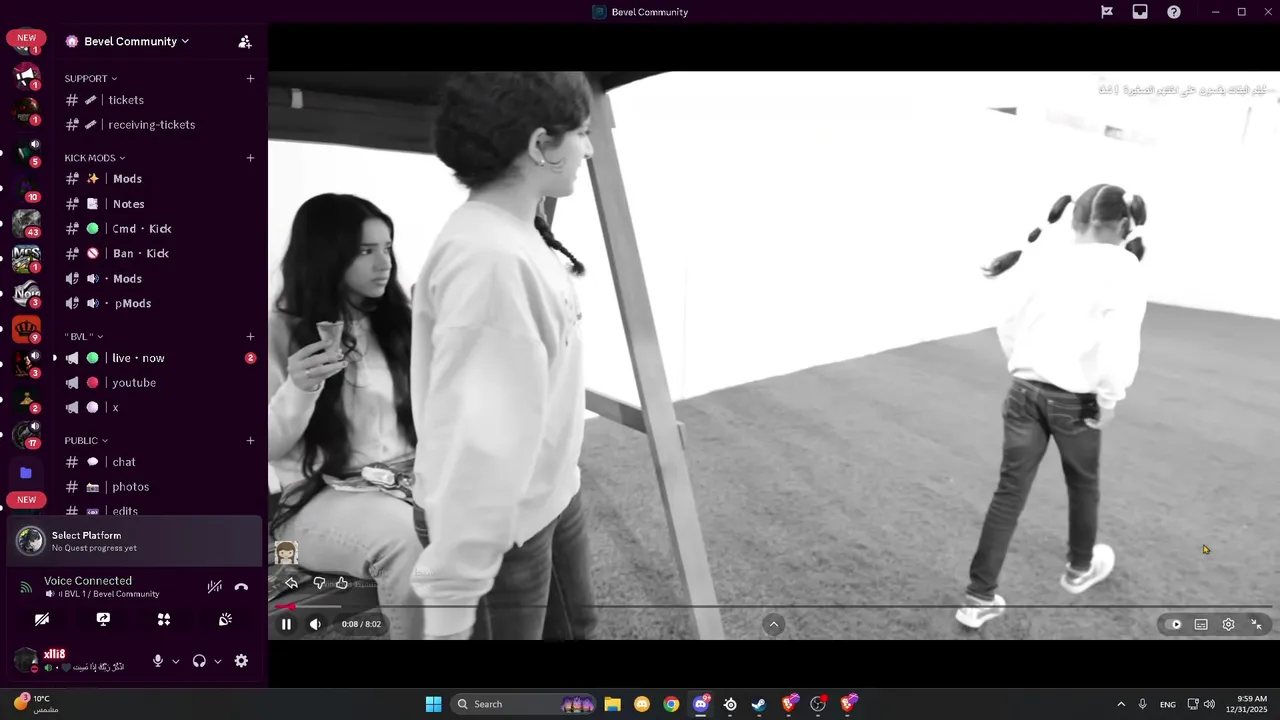The height and width of the screenshot is (720, 1280).
Task: Open video player settings gear
Action: tap(1228, 624)
